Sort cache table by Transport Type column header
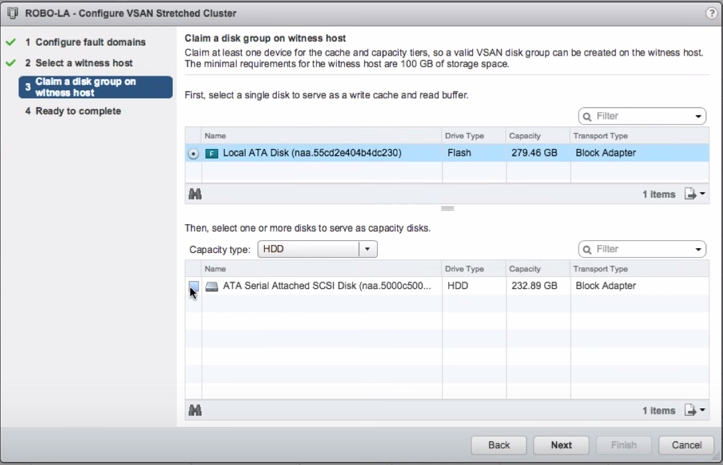Screen dimensions: 723x465 tap(640, 136)
